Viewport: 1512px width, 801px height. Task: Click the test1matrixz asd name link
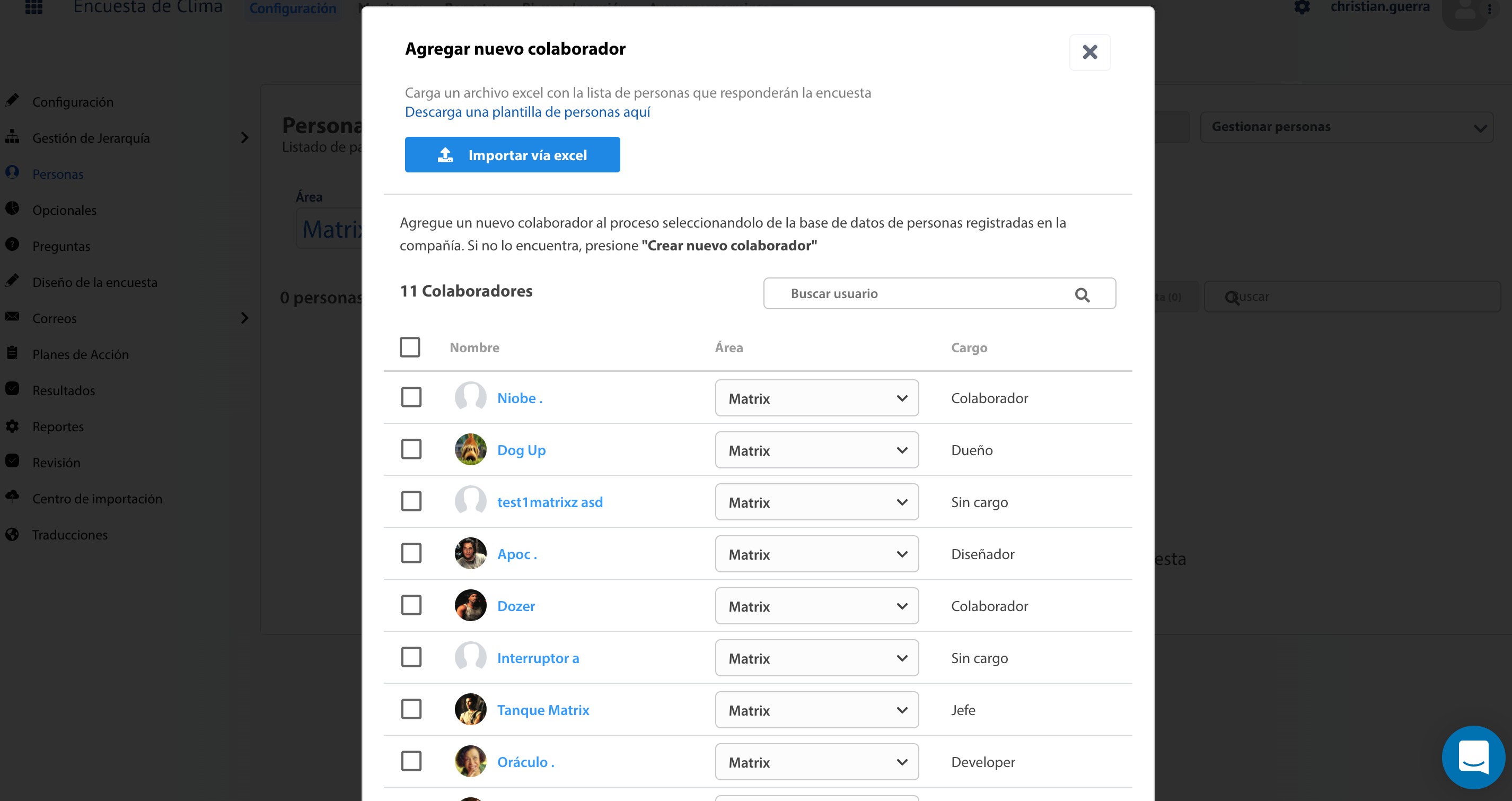pyautogui.click(x=549, y=502)
